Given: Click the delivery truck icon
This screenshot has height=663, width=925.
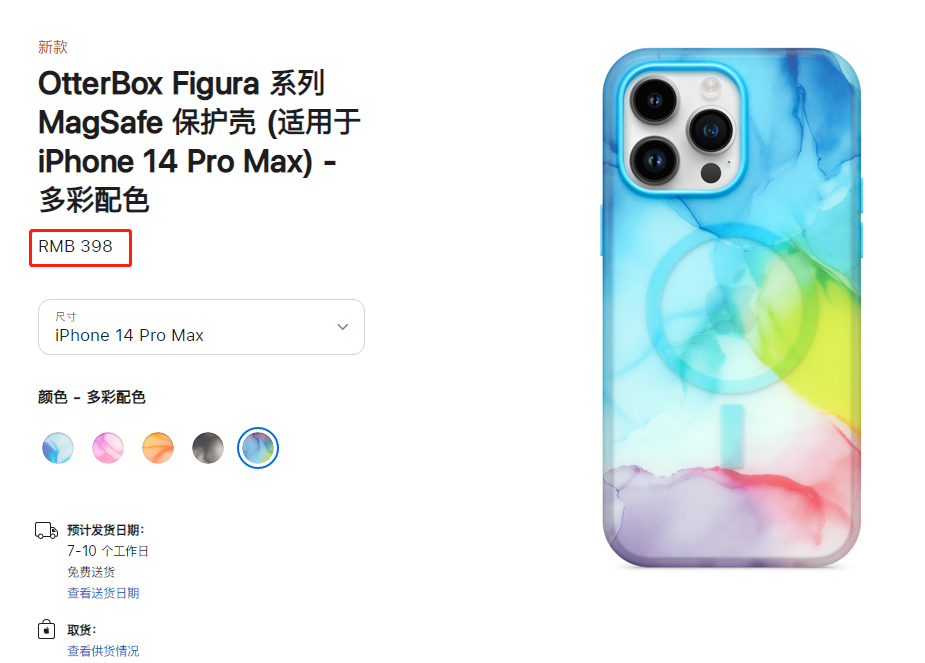Looking at the screenshot, I should tap(47, 530).
